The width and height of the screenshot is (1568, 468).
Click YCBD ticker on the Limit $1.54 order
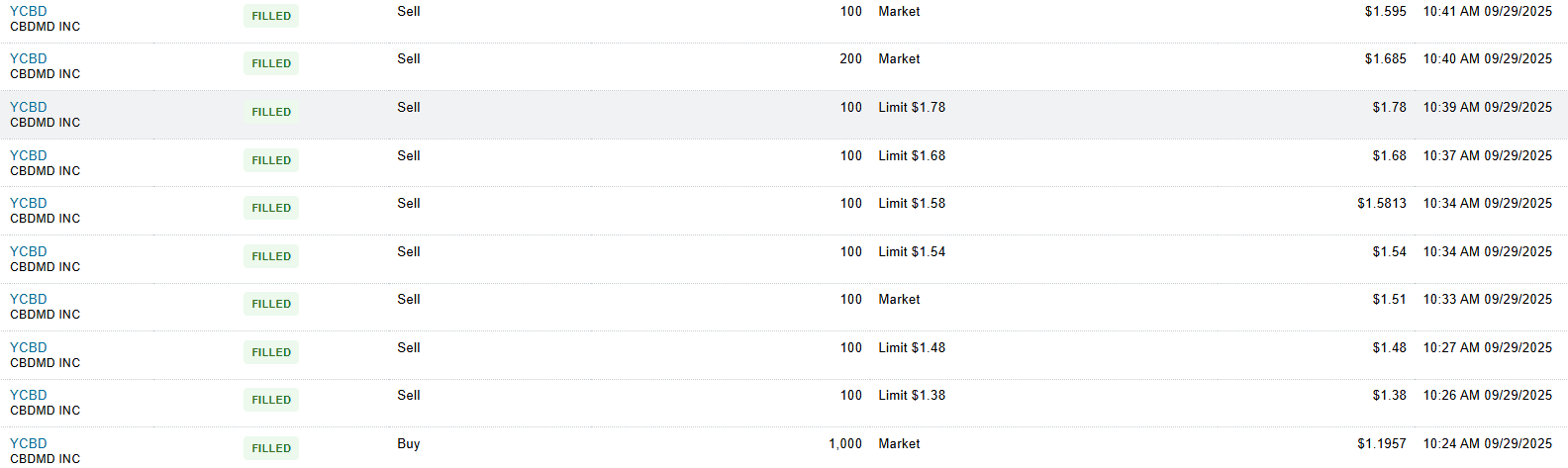click(x=29, y=251)
